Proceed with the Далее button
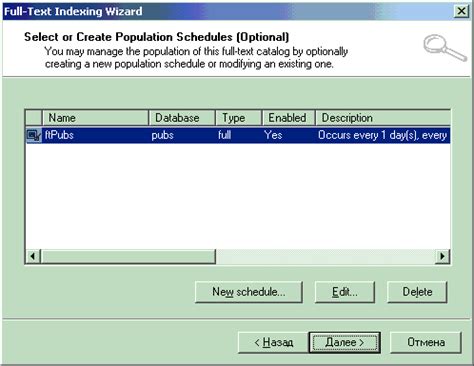The width and height of the screenshot is (474, 366). click(345, 342)
